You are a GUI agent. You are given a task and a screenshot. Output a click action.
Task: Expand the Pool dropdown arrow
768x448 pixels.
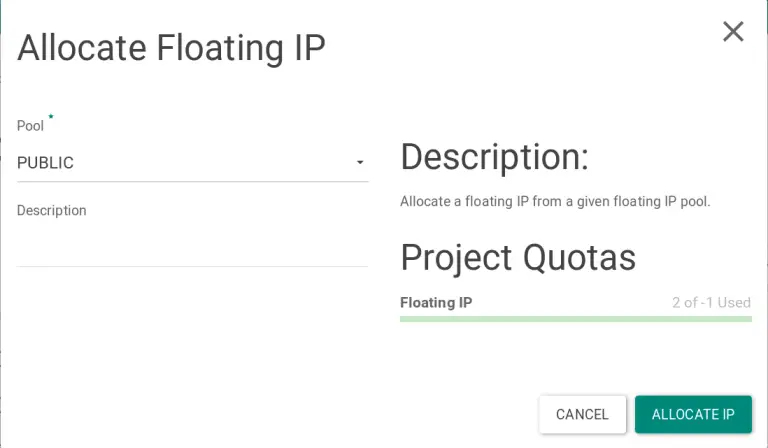[x=360, y=163]
